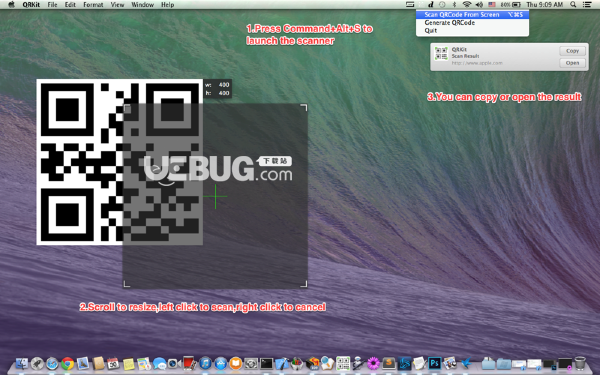
Task: Click the http://www.apple.com scan result text
Action: click(x=477, y=63)
